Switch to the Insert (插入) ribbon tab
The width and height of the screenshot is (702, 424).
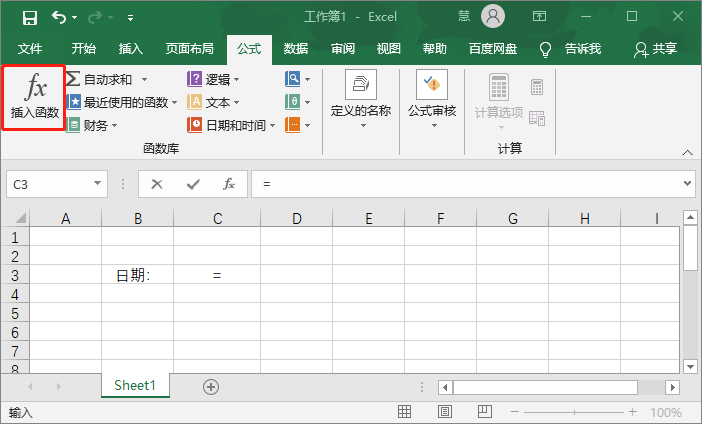[131, 49]
